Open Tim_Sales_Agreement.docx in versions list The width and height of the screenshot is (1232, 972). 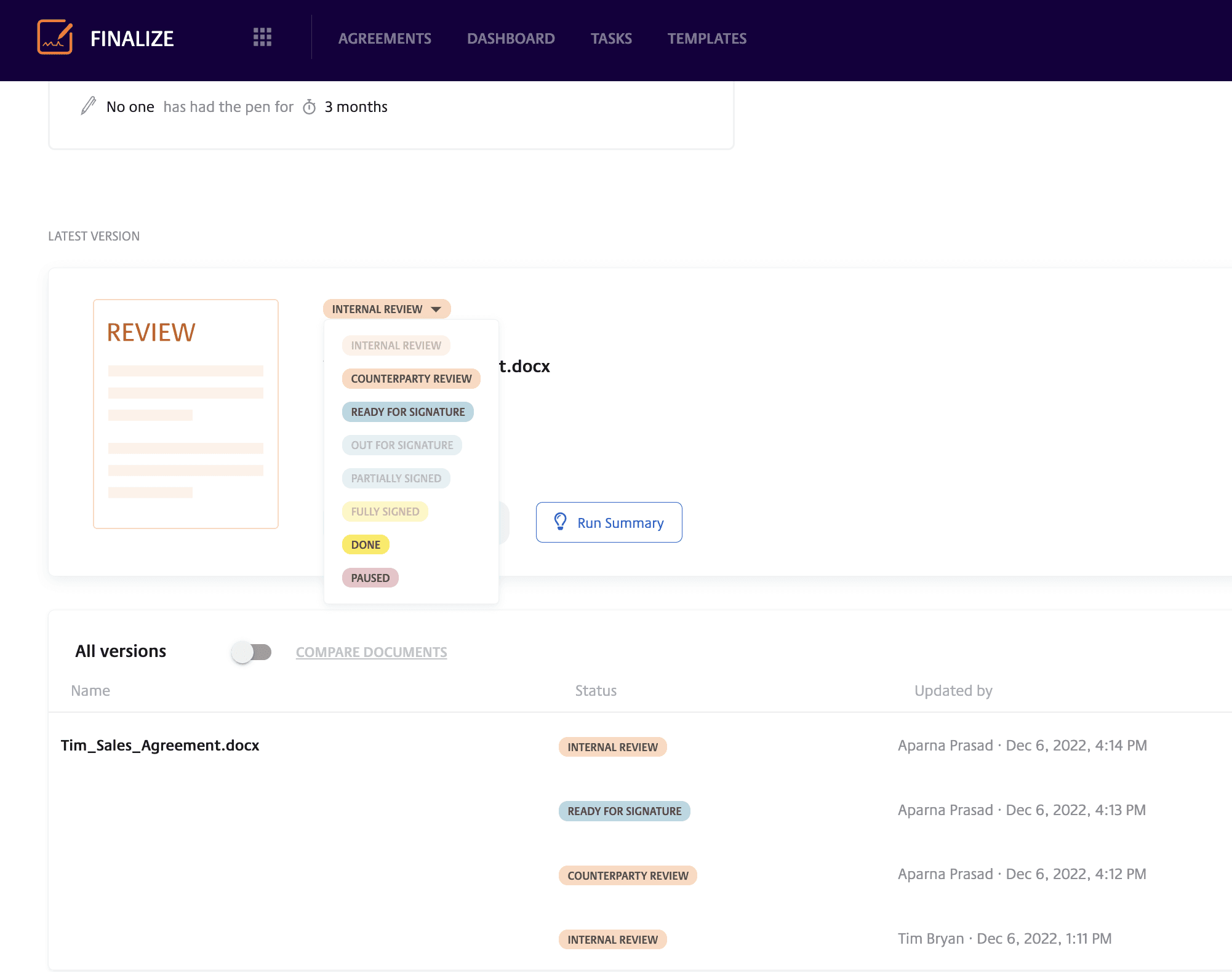tap(160, 746)
